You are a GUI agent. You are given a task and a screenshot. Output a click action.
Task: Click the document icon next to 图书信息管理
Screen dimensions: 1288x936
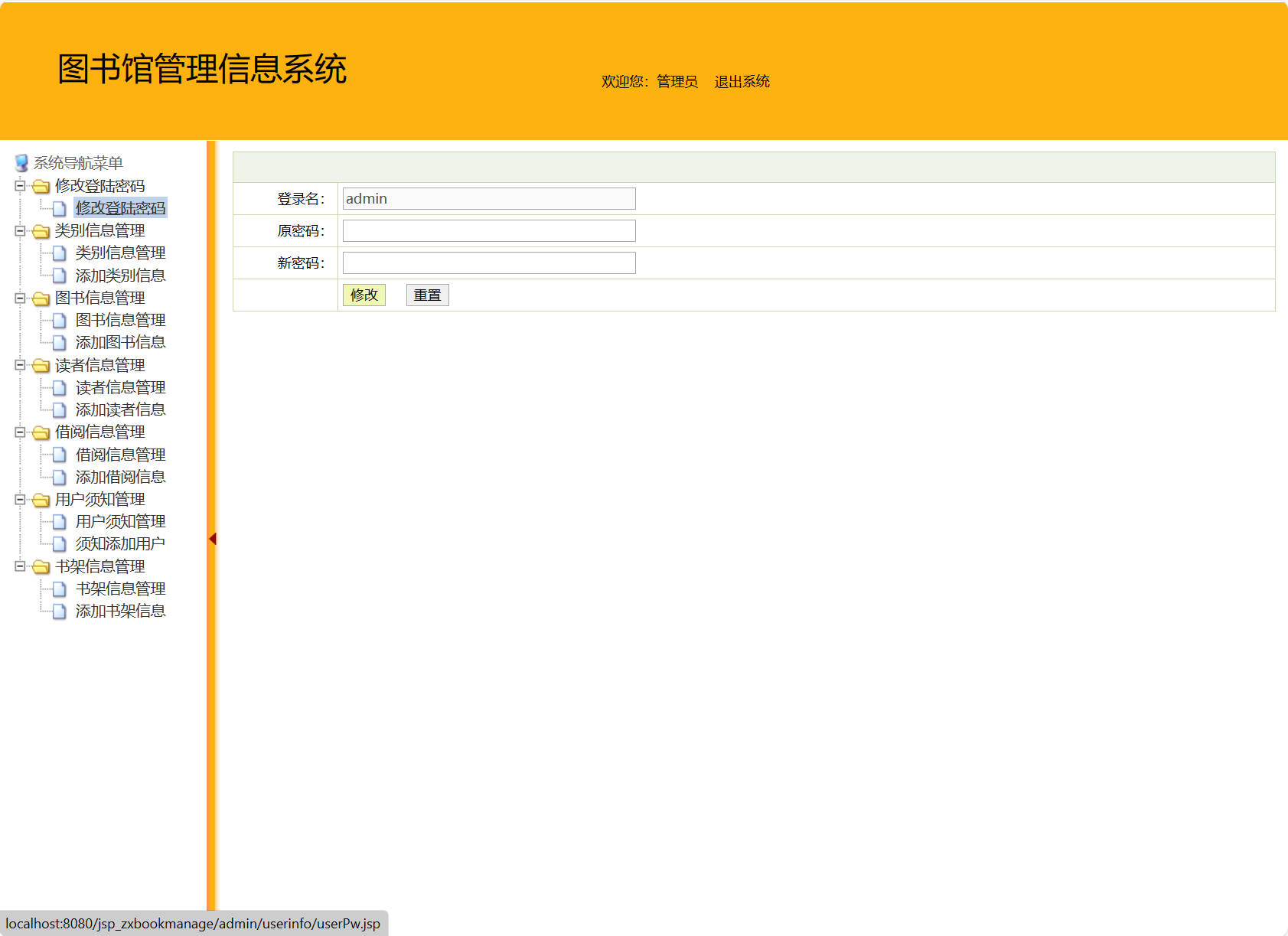coord(60,320)
